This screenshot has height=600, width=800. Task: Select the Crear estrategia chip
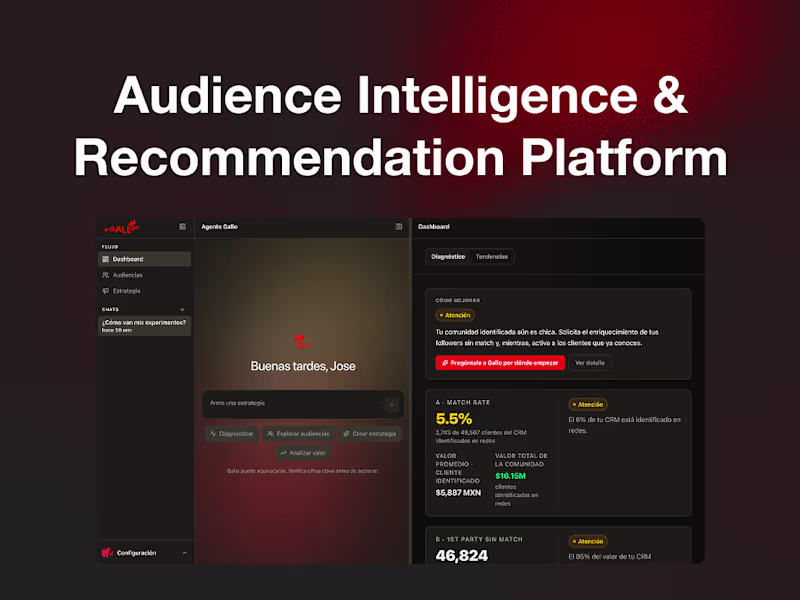(370, 434)
